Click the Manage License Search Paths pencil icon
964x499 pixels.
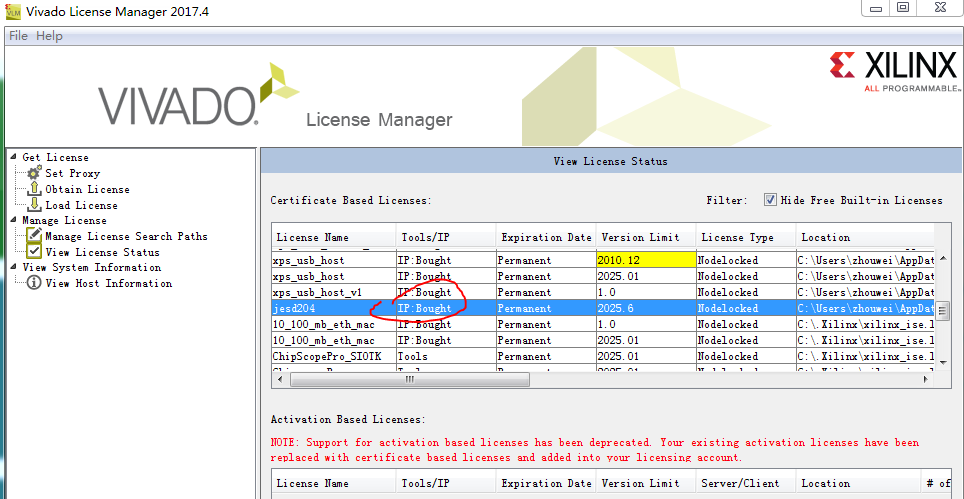pos(34,236)
